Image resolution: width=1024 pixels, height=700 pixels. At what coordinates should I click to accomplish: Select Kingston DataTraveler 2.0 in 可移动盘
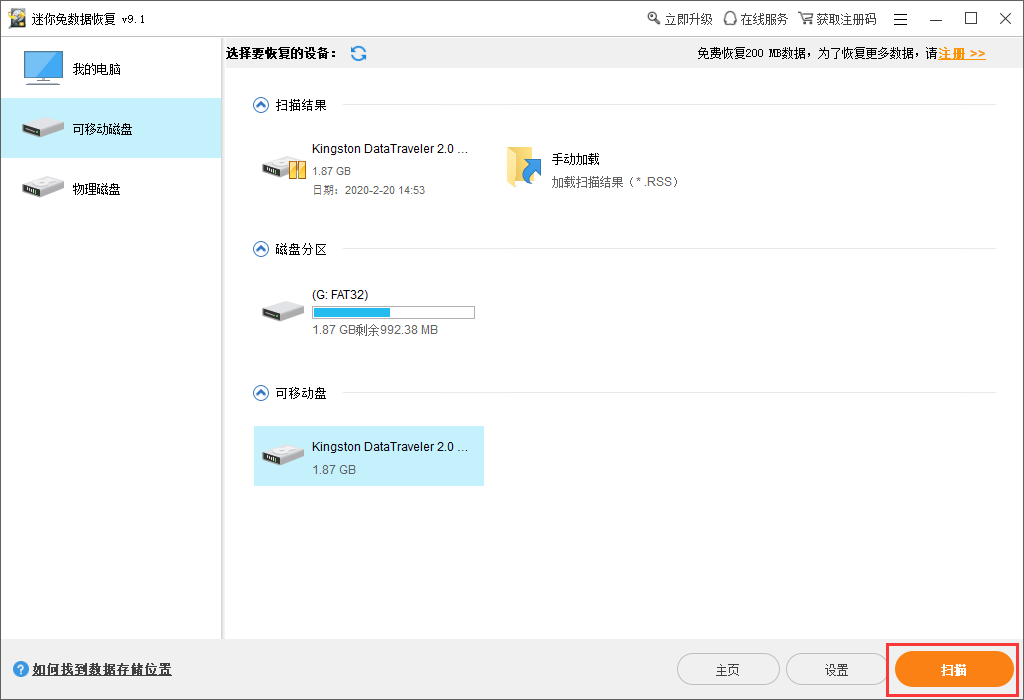[x=368, y=456]
